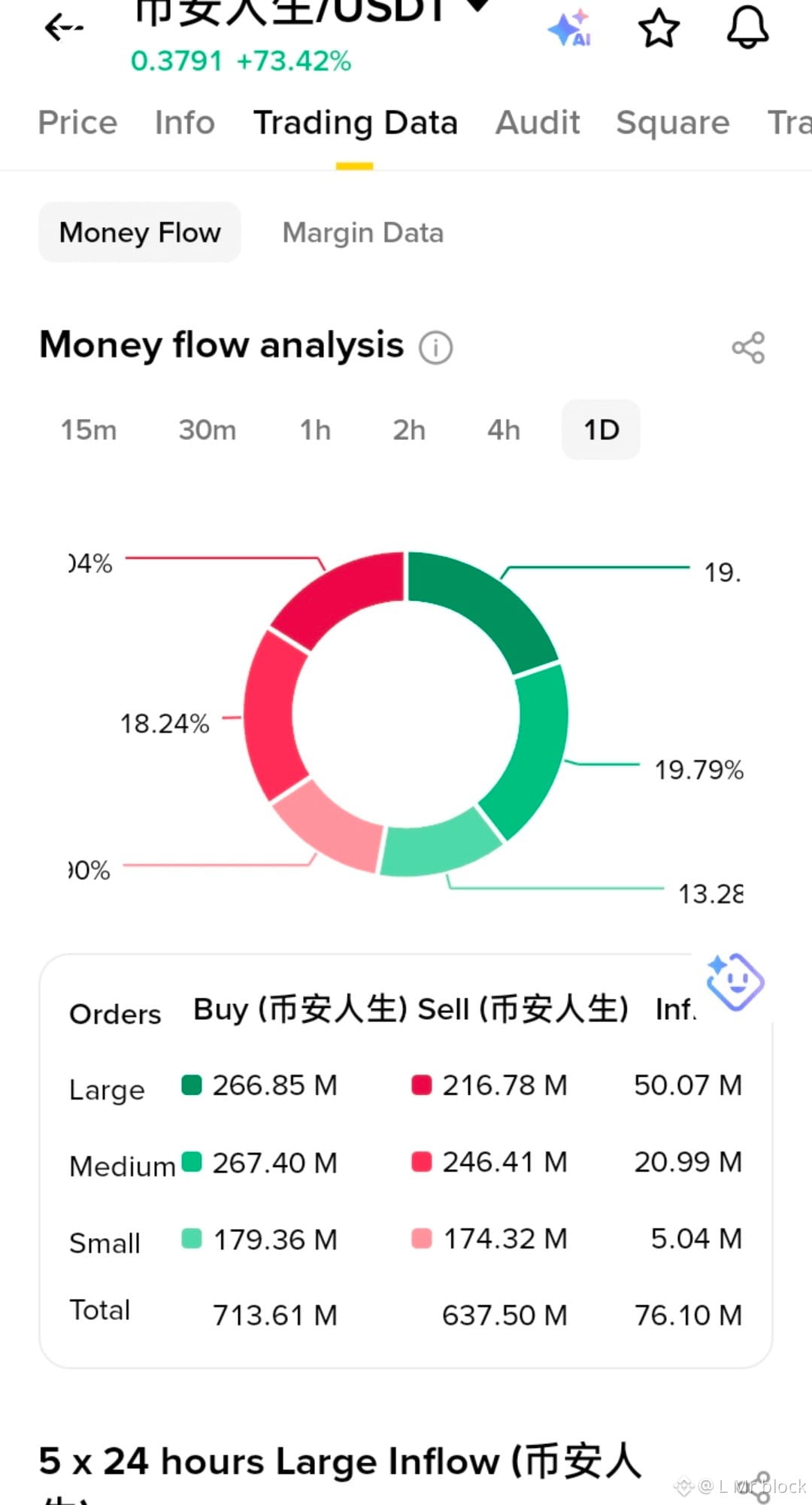Tap the info circle beside Money flow analysis

(x=436, y=347)
